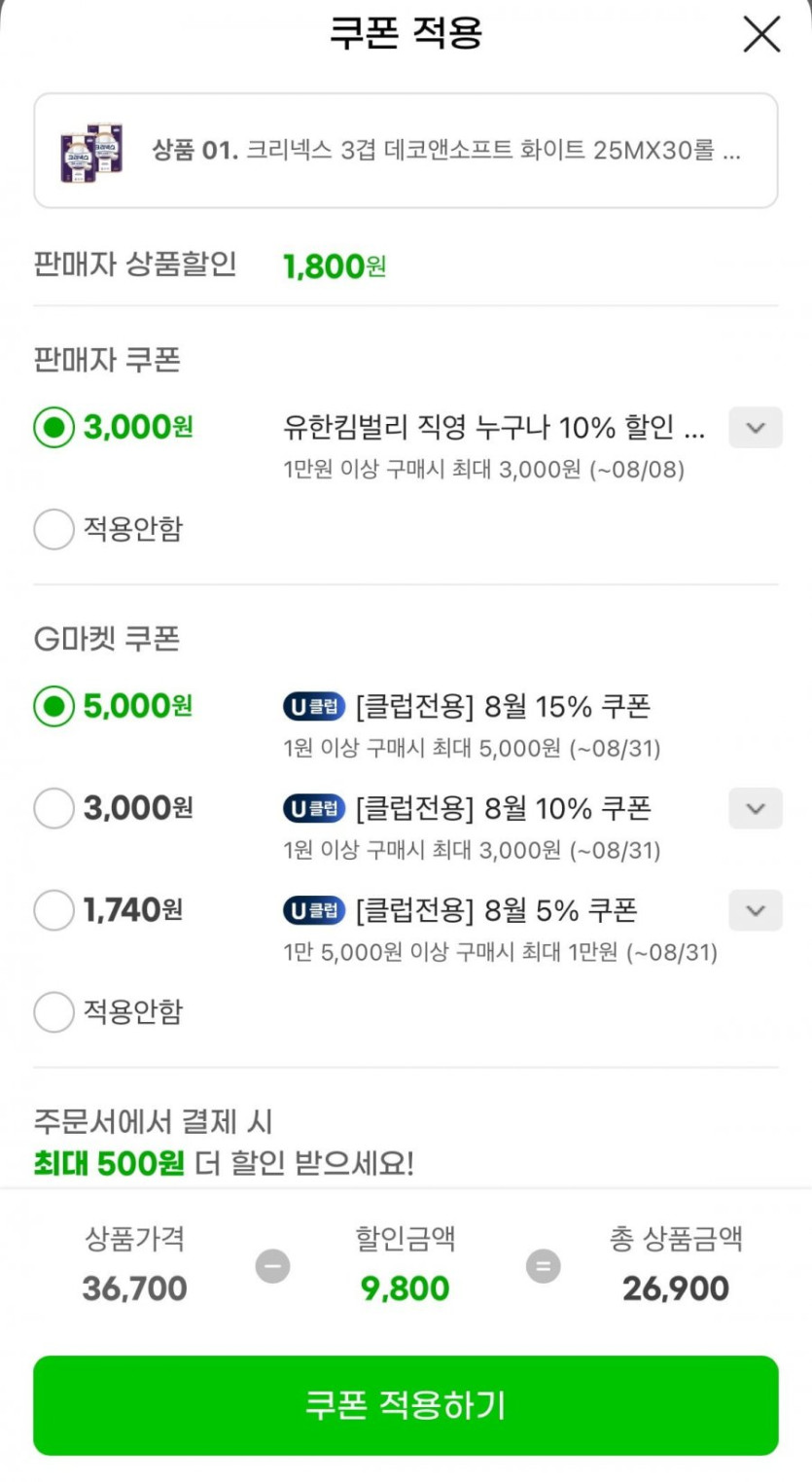Close the 쿠폰 적용 coupon dialog
The width and height of the screenshot is (812, 1482).
(x=760, y=35)
